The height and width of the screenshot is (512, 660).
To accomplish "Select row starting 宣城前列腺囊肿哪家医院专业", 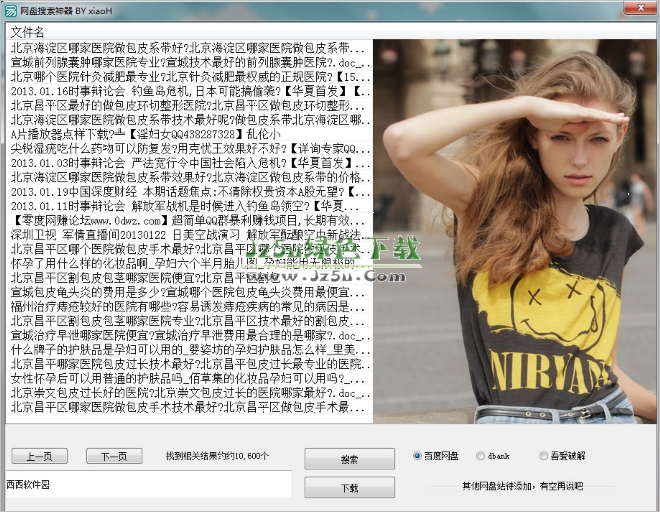I will 189,63.
